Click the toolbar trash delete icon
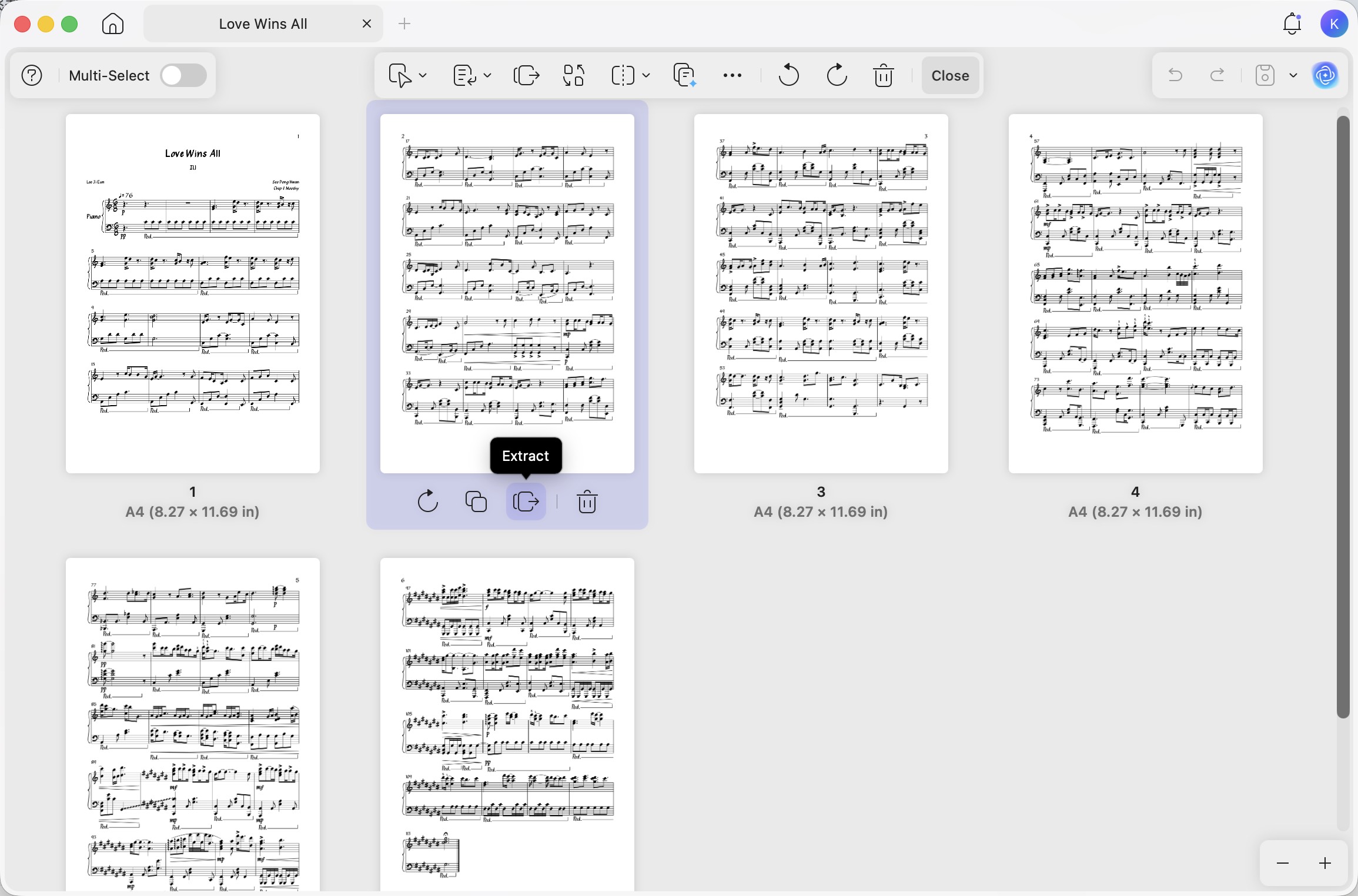 [883, 75]
